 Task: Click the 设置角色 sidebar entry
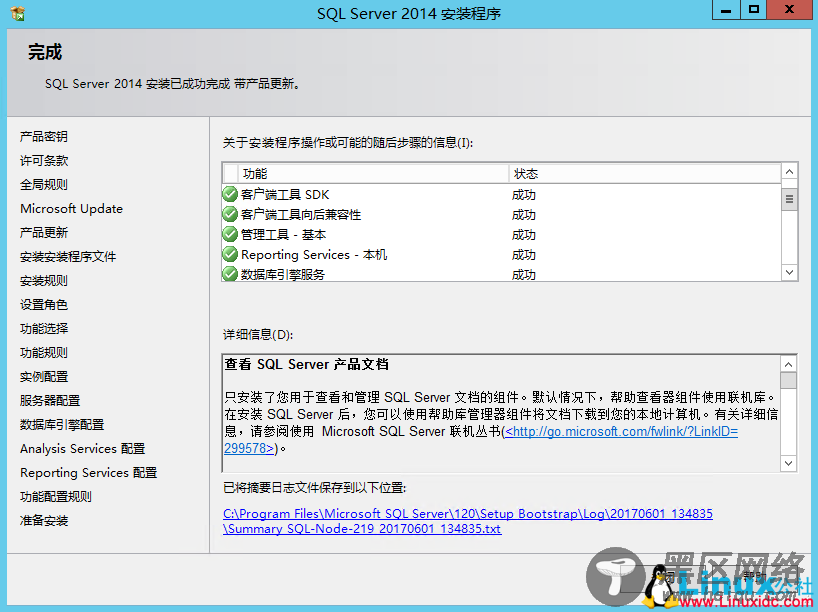(44, 305)
